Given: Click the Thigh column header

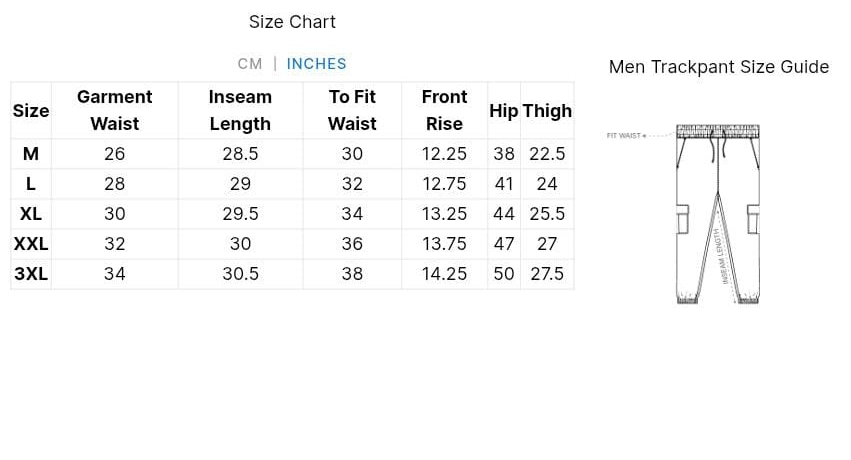Looking at the screenshot, I should (x=547, y=111).
